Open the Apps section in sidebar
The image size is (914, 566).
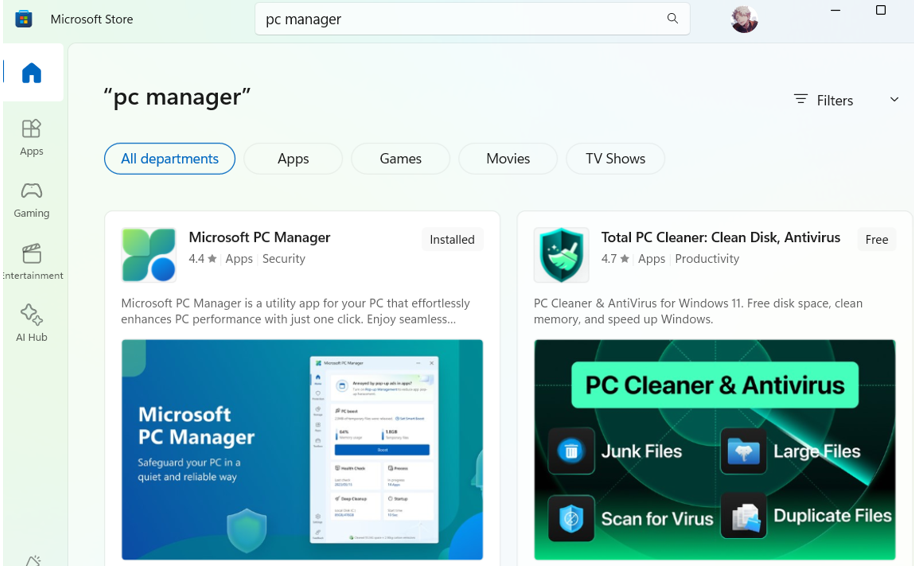tap(31, 138)
